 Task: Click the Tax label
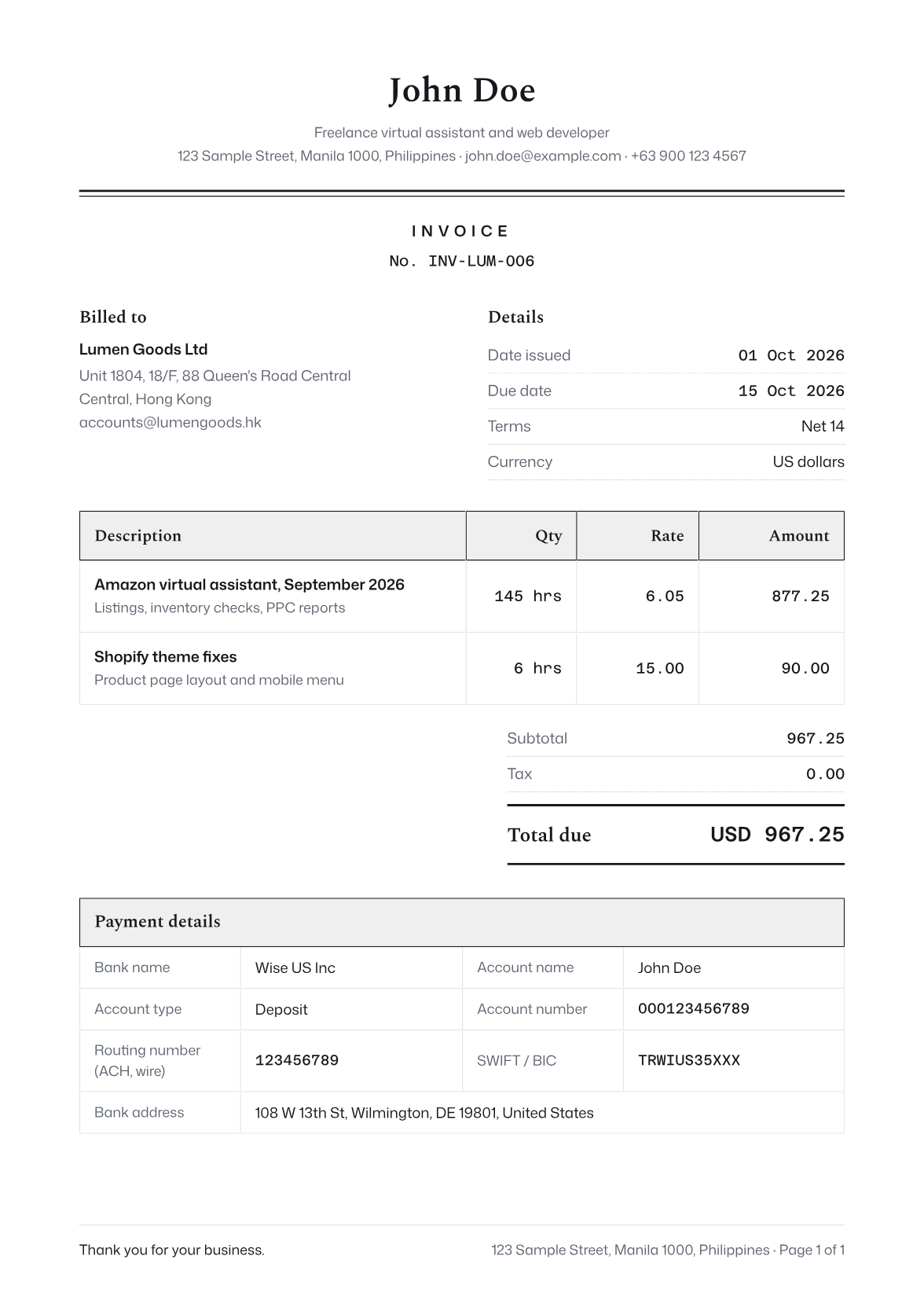coord(519,773)
